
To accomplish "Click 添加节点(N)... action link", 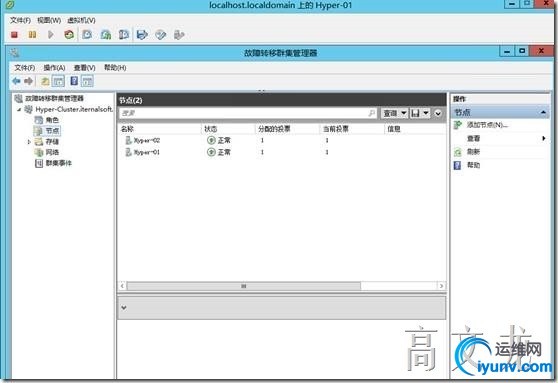I will pos(487,125).
